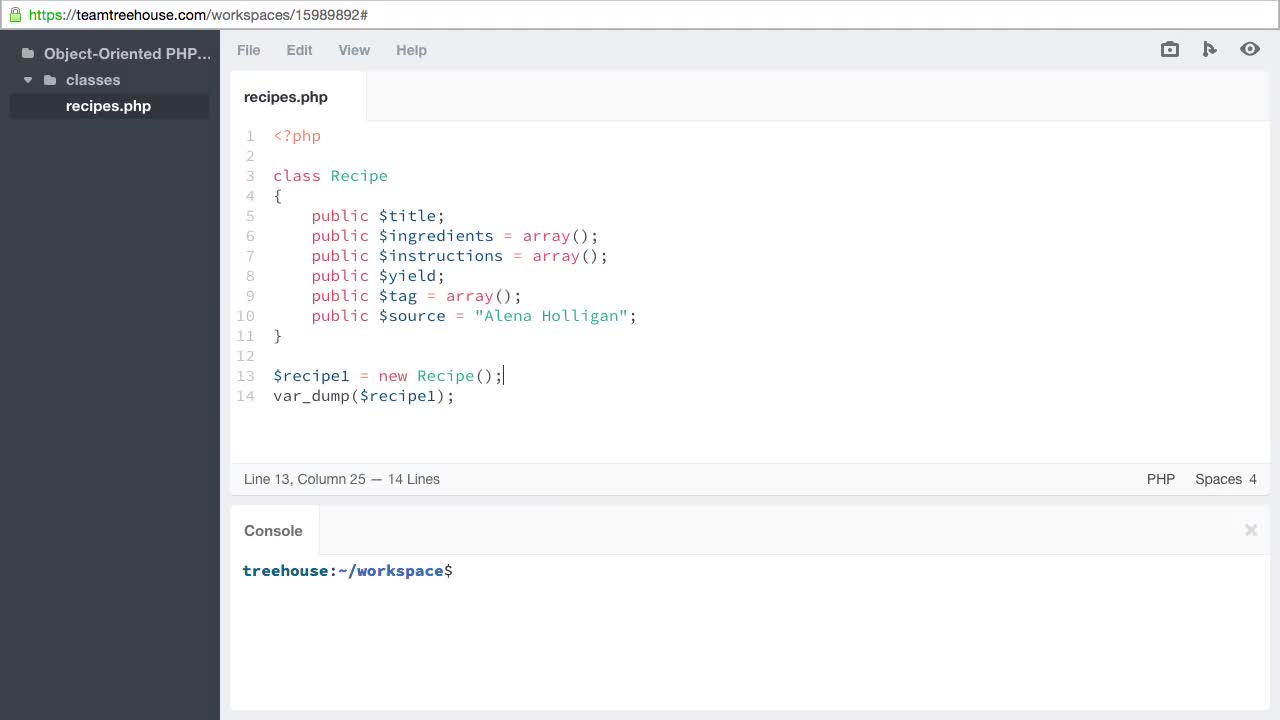Click the "Alena Holligan" string on line 10
The image size is (1280, 720).
pos(551,316)
